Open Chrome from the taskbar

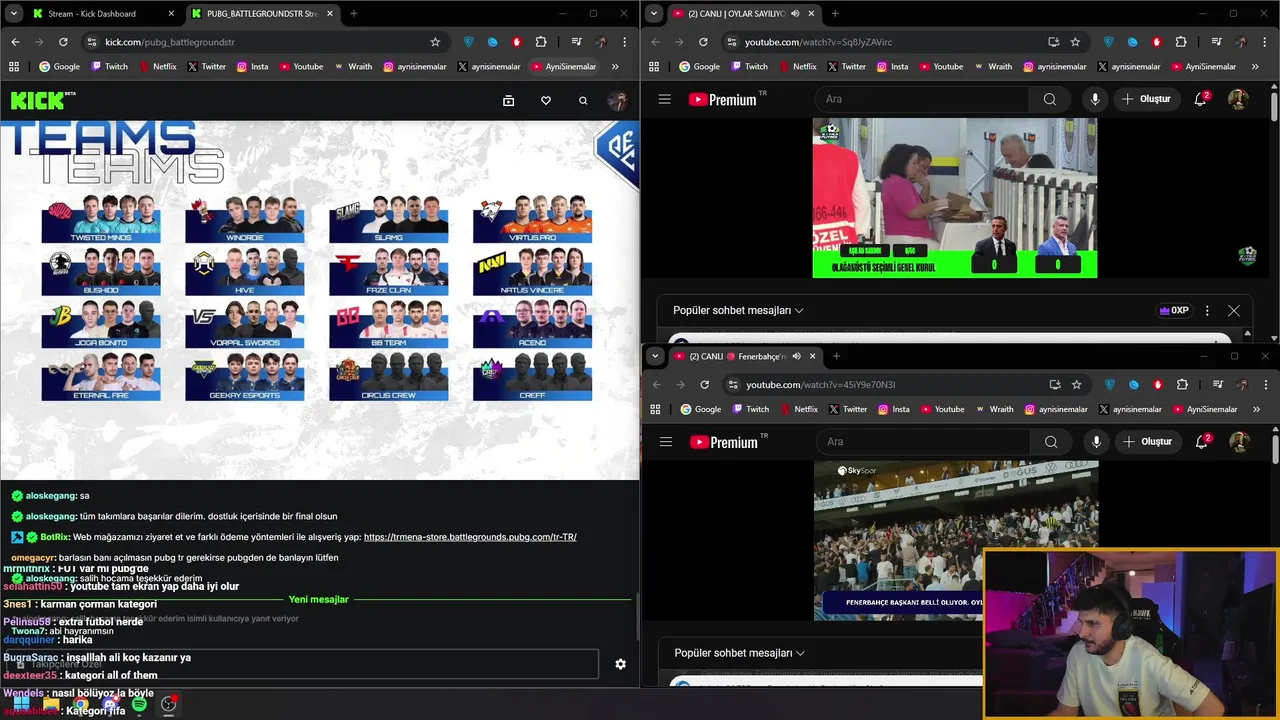pos(80,705)
